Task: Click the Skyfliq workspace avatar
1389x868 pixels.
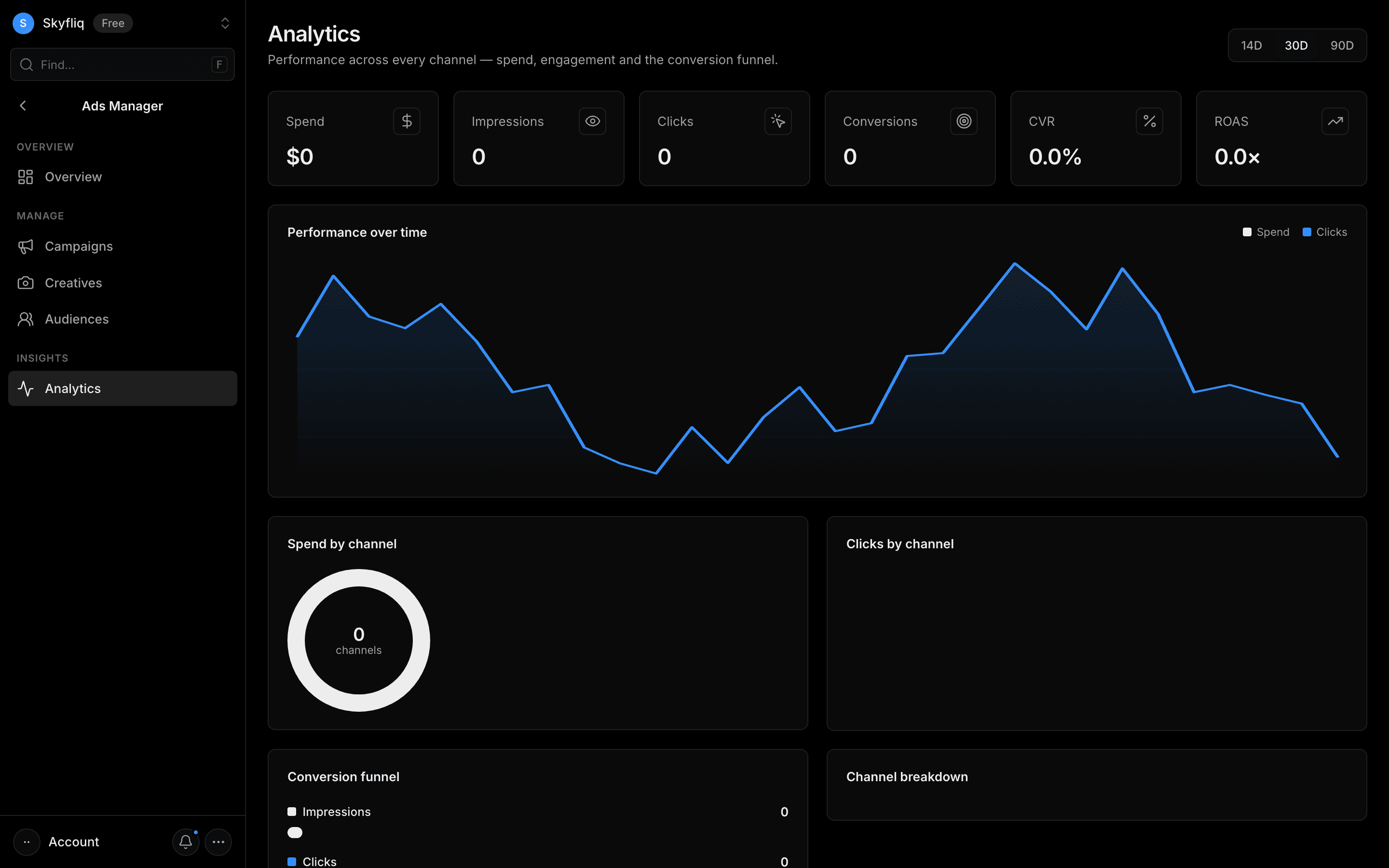Action: (23, 23)
